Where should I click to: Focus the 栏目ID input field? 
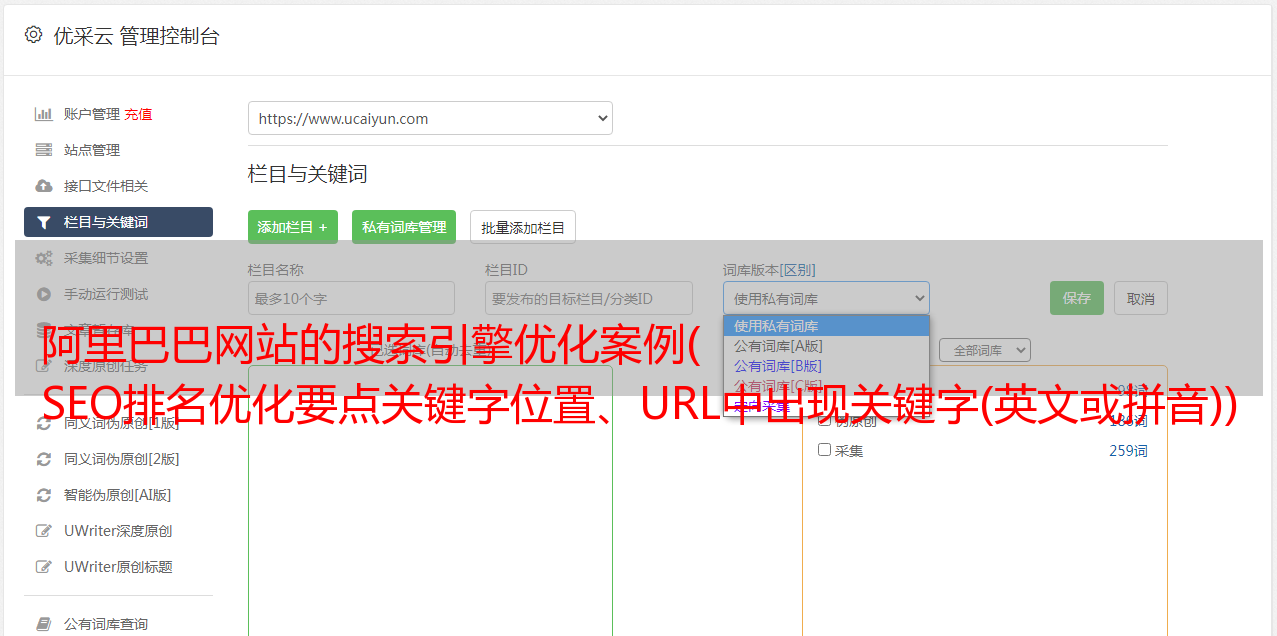589,298
